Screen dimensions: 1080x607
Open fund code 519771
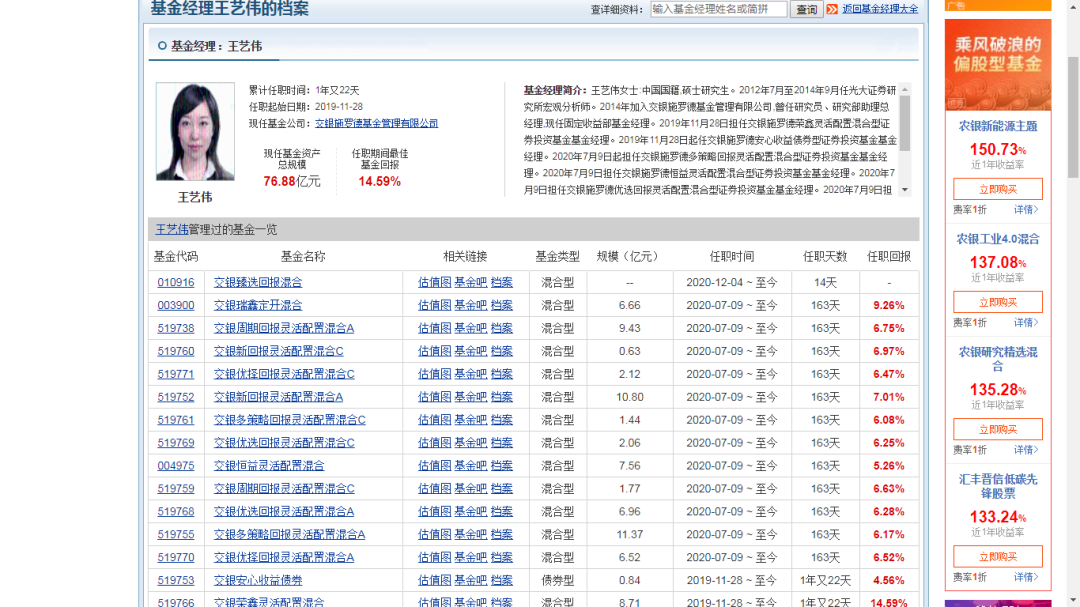pyautogui.click(x=176, y=374)
